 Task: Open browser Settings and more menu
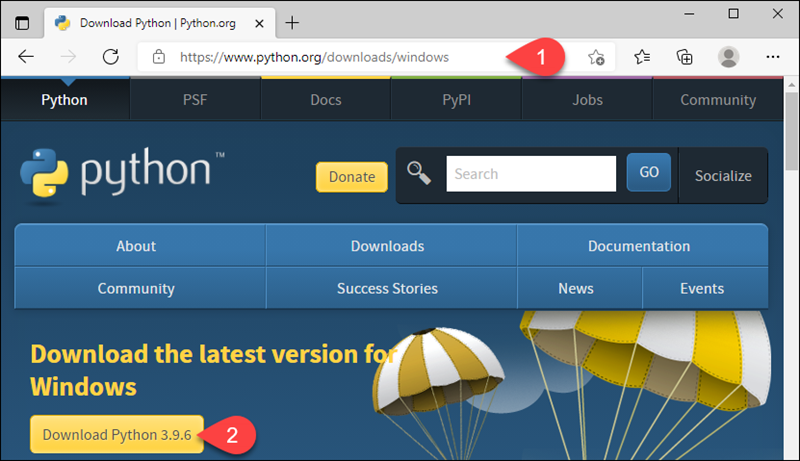(773, 57)
